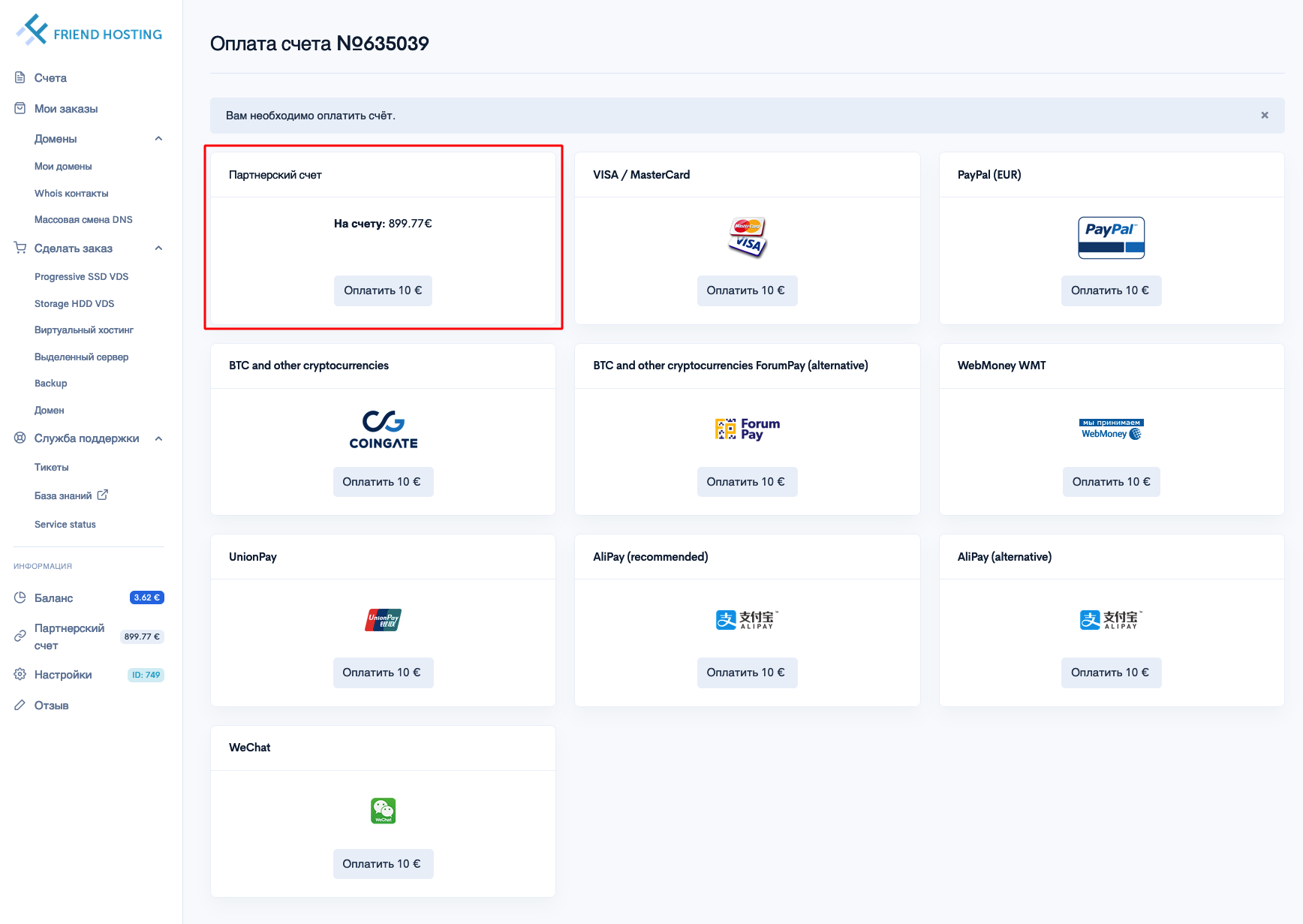The width and height of the screenshot is (1303, 924).
Task: Click the 'Оплата счета №635039' heading
Action: [x=320, y=44]
